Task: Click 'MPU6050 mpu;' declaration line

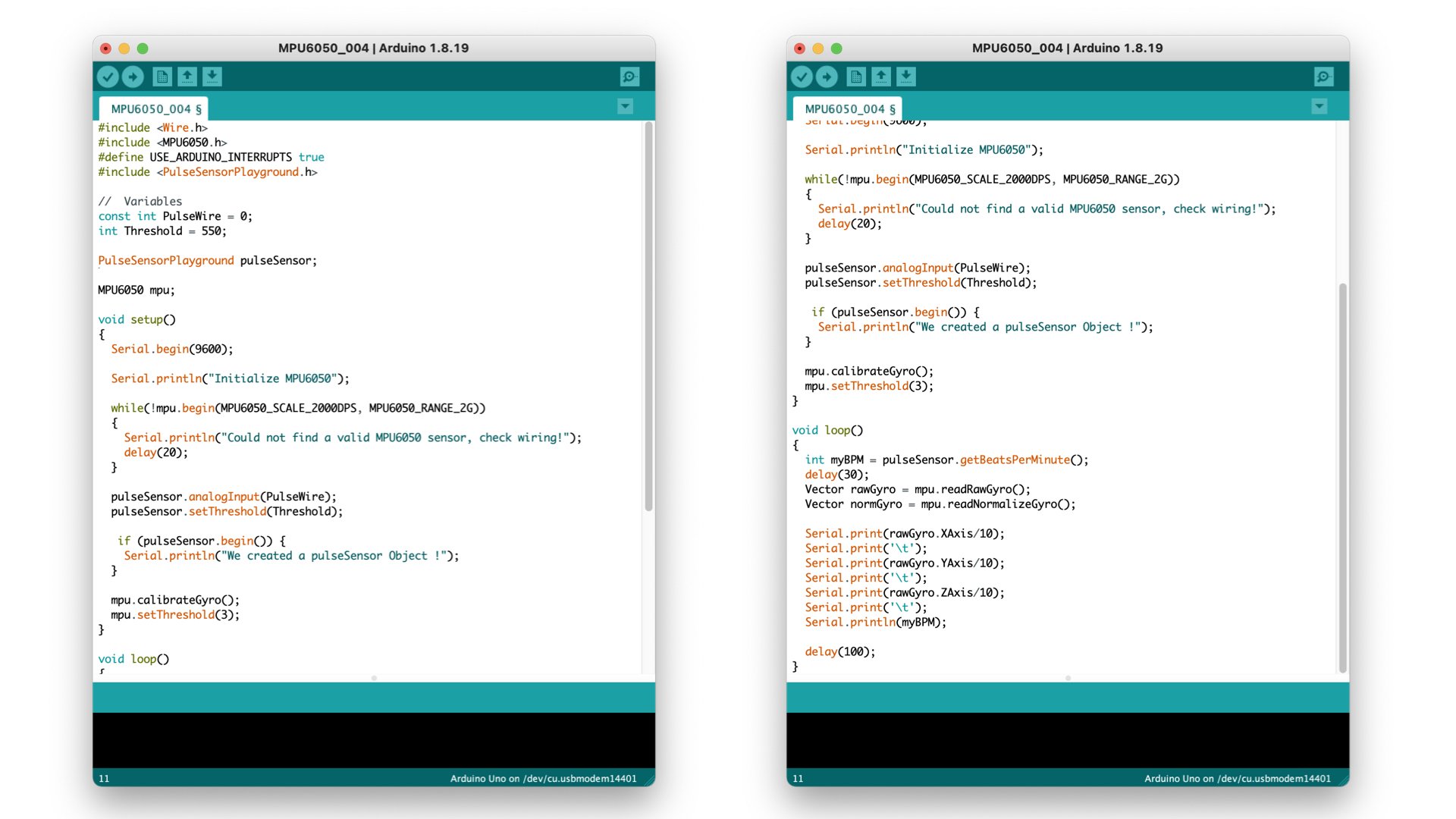Action: pos(136,290)
